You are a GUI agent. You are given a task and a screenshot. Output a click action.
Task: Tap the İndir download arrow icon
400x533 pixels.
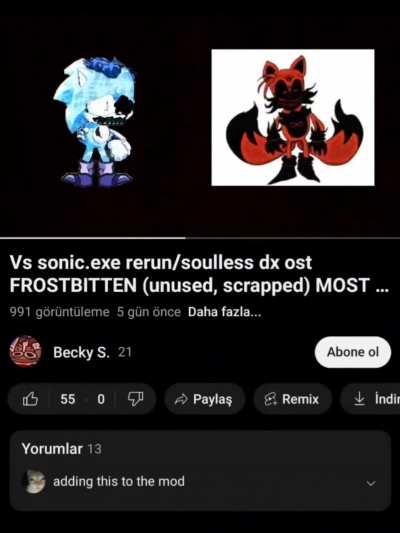[359, 399]
